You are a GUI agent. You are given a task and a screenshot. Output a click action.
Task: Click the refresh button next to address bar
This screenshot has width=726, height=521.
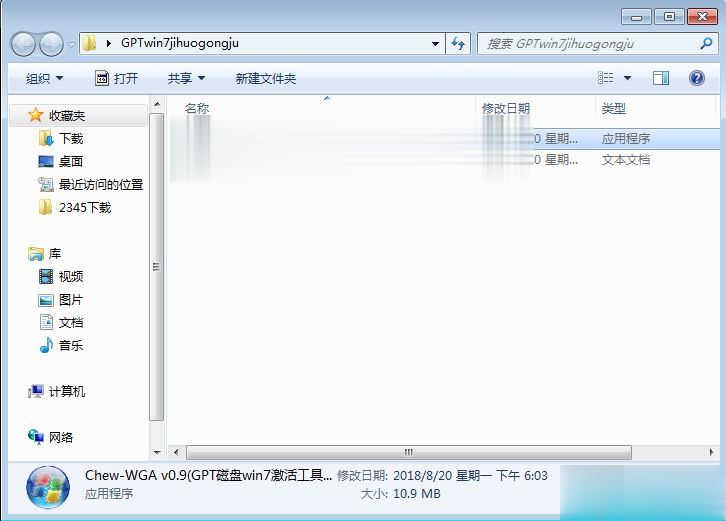[x=458, y=44]
